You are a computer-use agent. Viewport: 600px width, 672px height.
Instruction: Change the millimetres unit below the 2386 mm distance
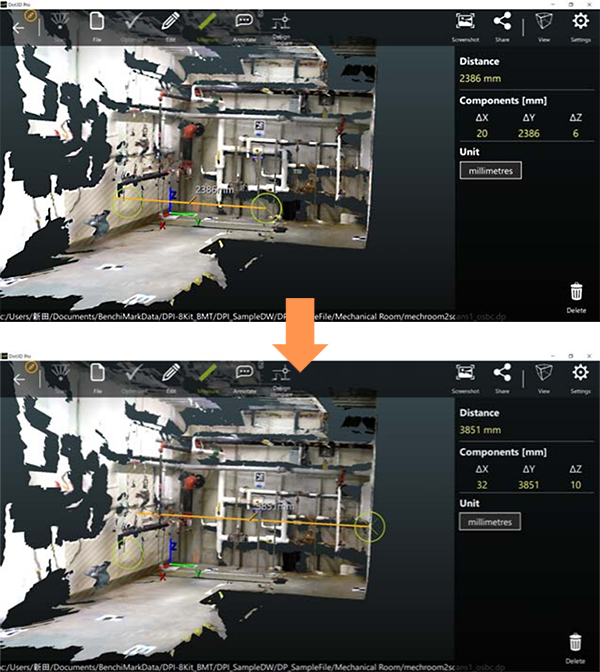491,171
